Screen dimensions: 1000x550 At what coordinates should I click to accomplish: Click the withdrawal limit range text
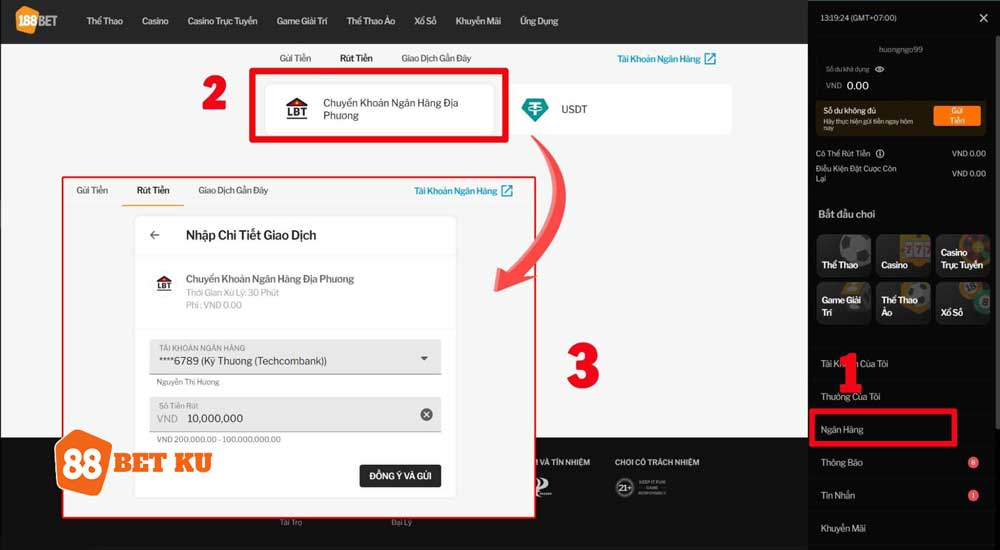[x=218, y=440]
